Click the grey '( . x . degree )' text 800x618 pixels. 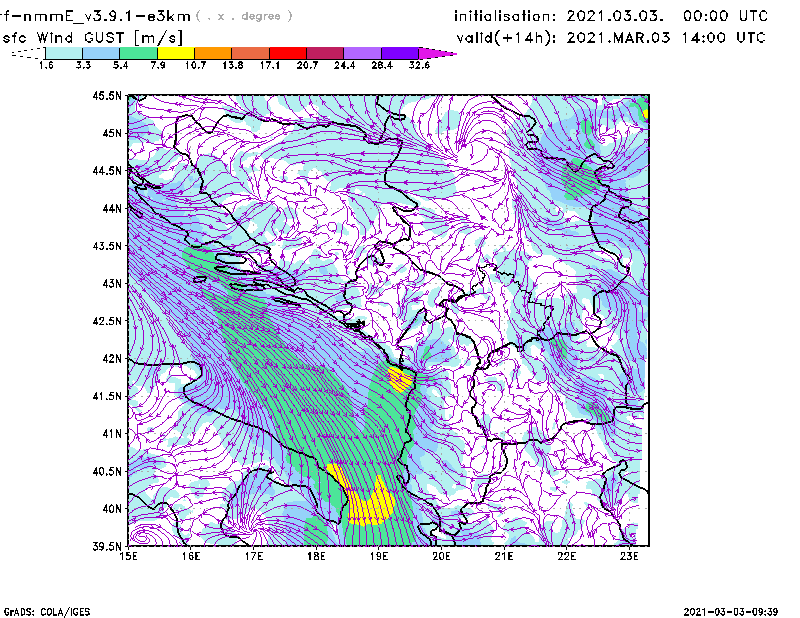click(244, 16)
